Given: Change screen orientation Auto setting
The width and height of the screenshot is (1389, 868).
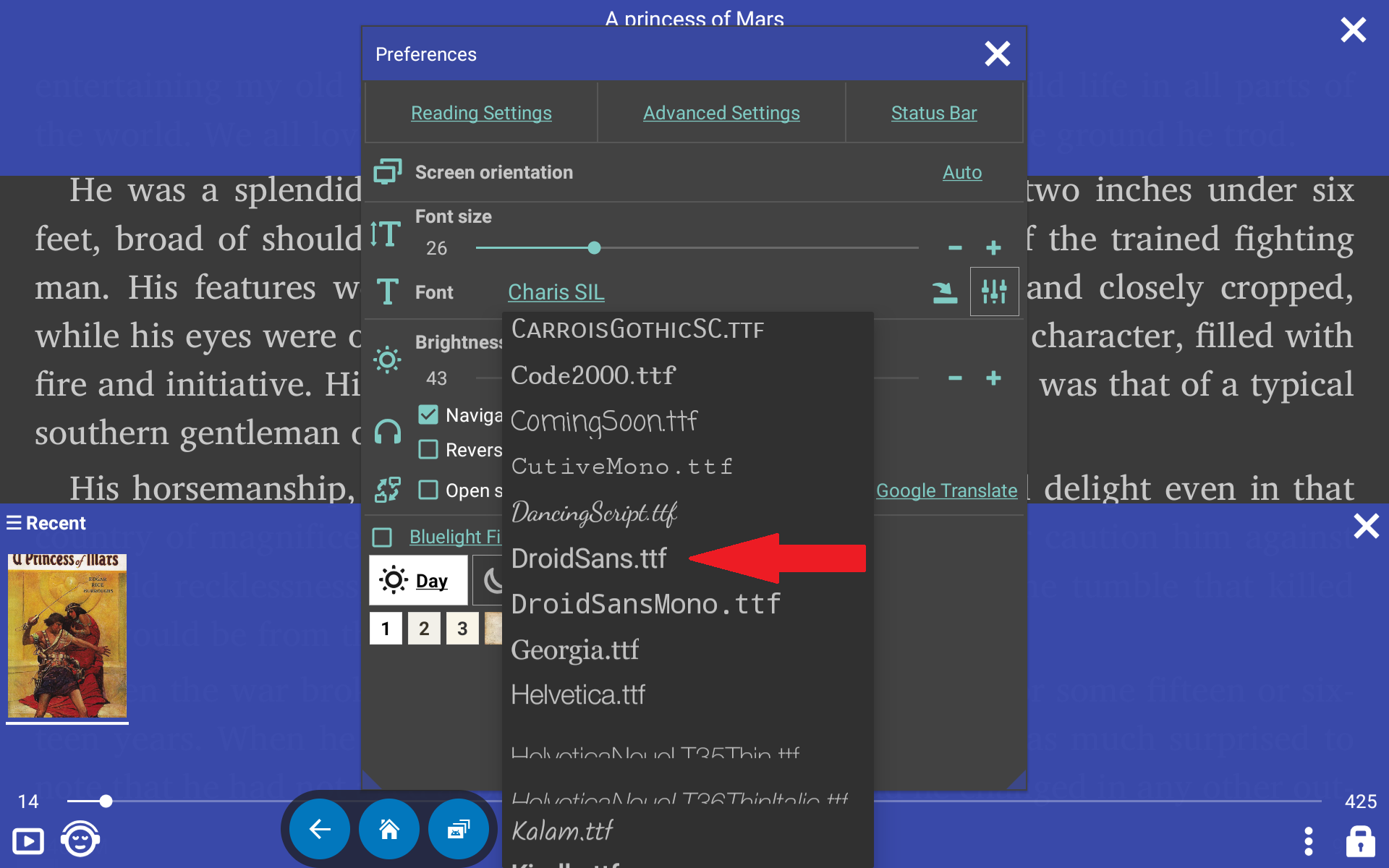Looking at the screenshot, I should (x=962, y=172).
